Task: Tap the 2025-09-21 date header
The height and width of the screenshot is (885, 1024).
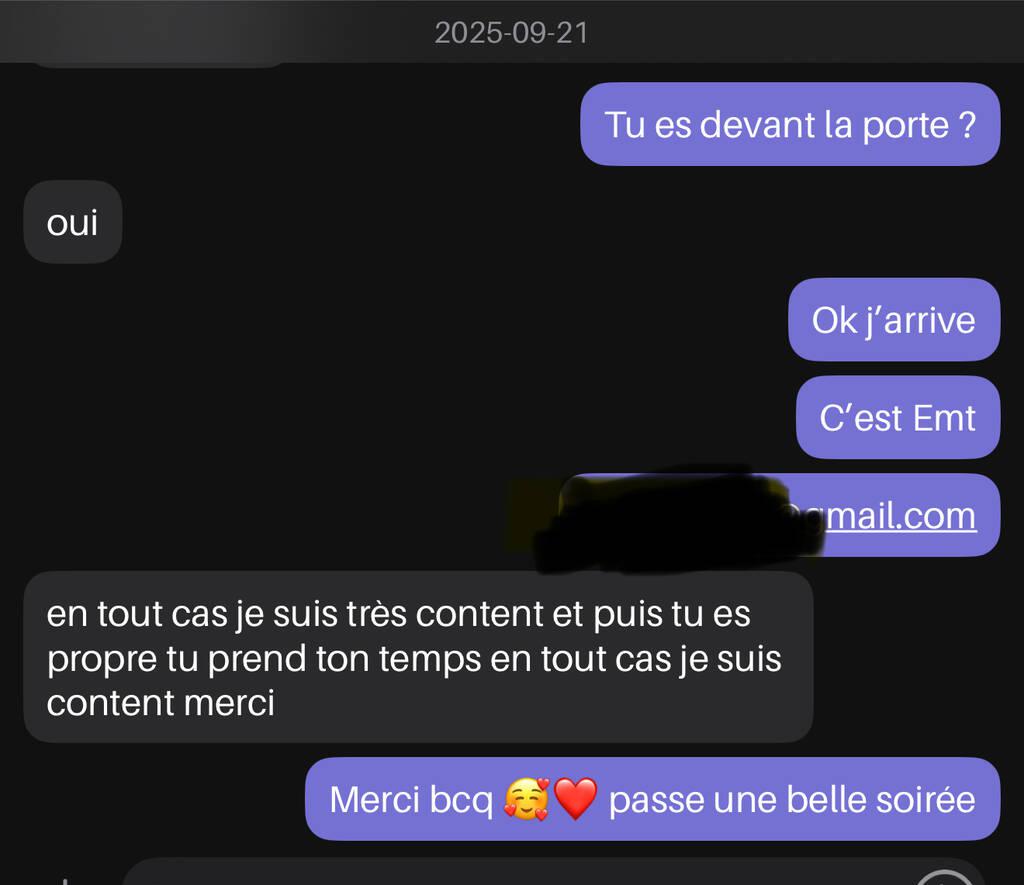Action: coord(511,33)
